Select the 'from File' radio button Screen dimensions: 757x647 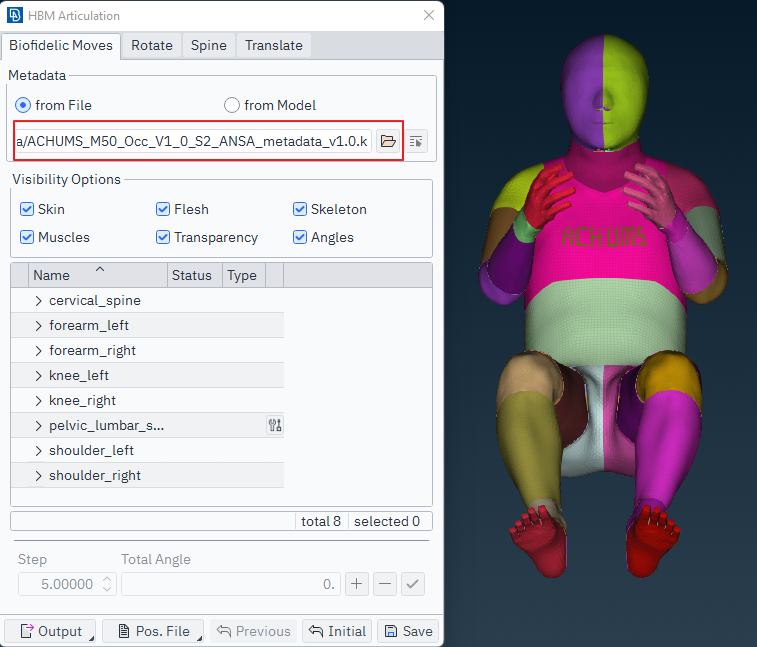(x=23, y=105)
